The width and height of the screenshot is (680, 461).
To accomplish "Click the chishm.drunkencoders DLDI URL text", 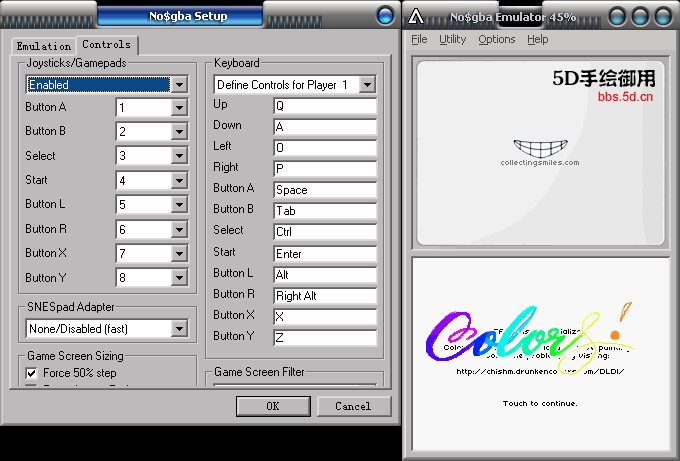I will click(540, 371).
